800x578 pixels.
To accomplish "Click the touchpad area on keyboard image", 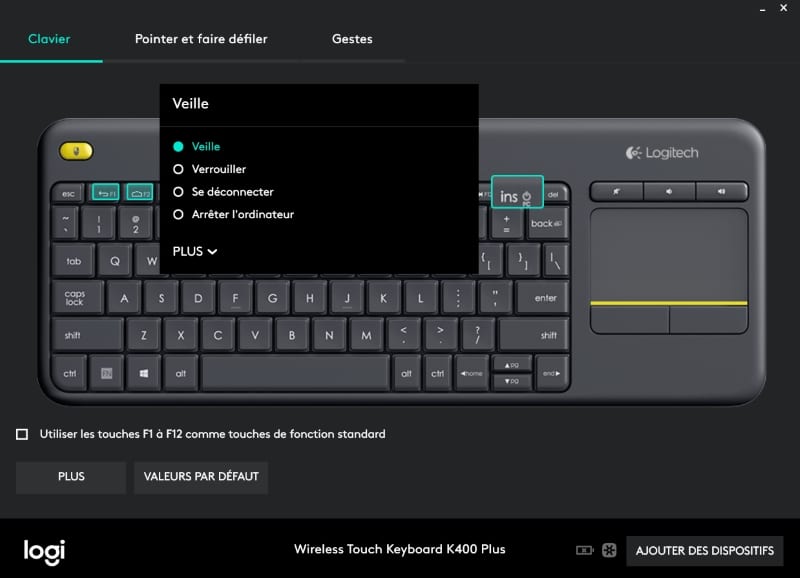I will tap(669, 254).
